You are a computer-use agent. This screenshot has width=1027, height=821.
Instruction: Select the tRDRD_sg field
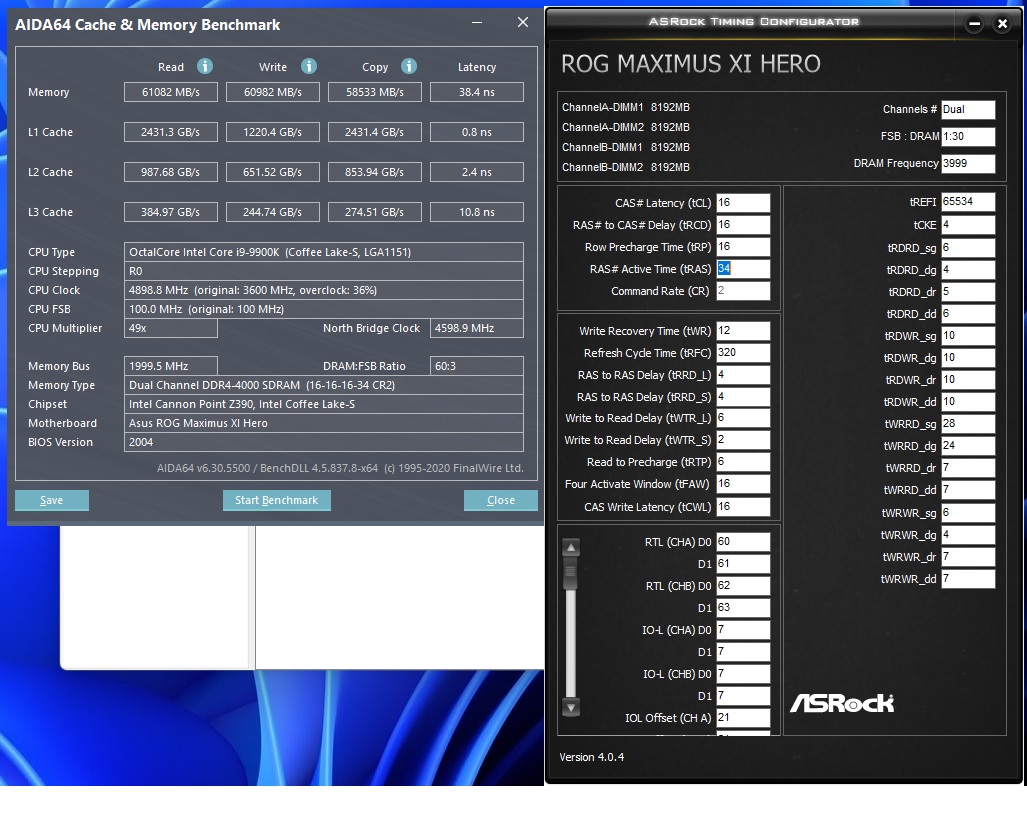pyautogui.click(x=968, y=248)
